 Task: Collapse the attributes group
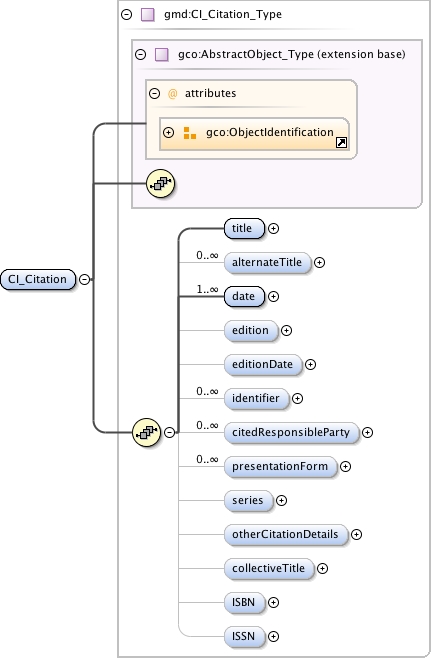click(155, 93)
